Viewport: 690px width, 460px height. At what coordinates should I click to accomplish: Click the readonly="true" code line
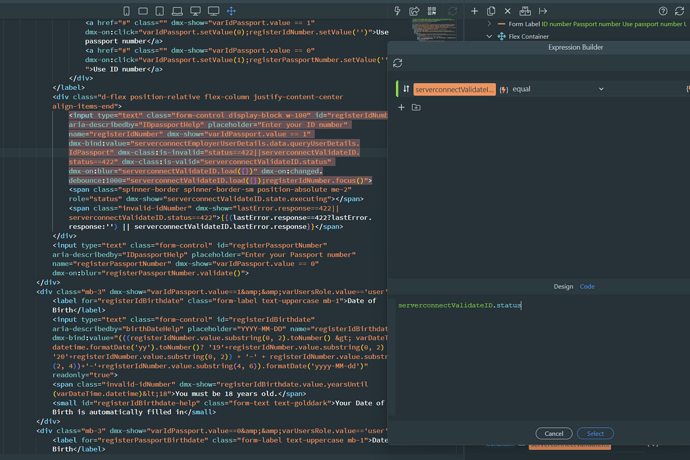(85, 375)
